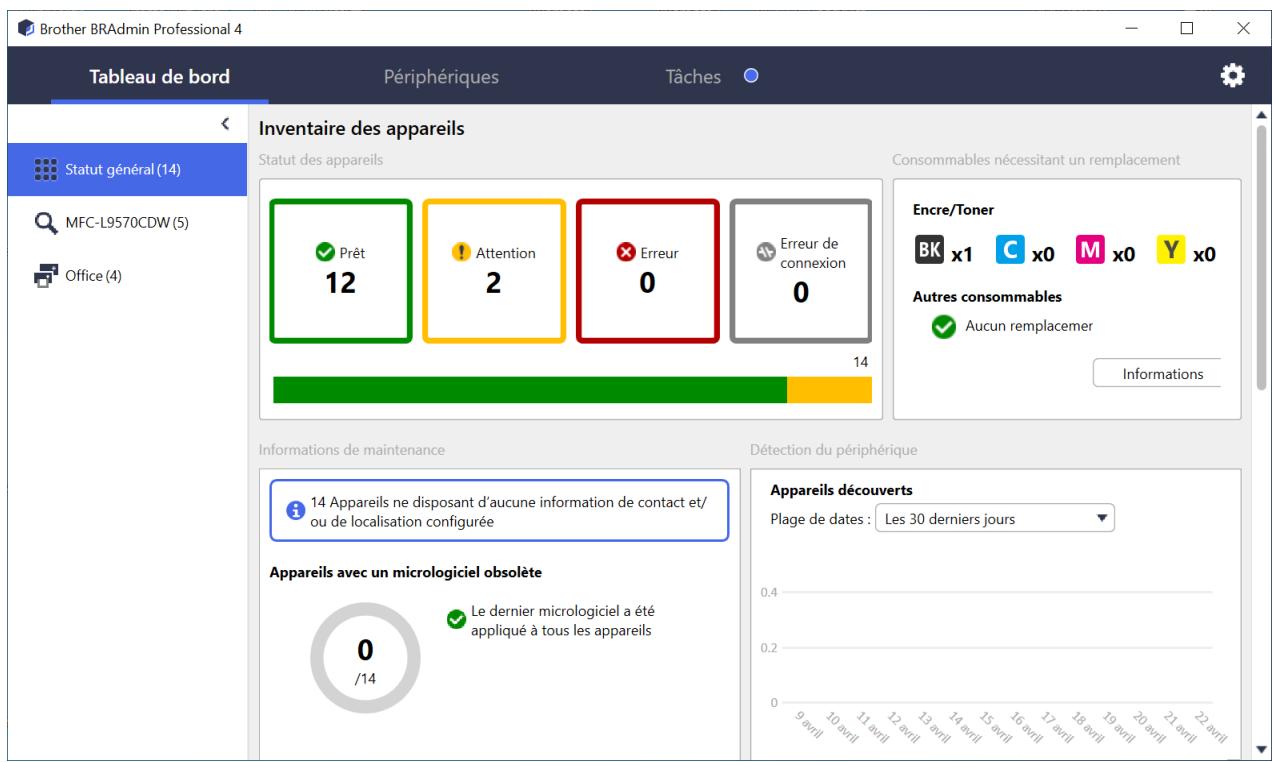Click the Encre/Toner label
This screenshot has height=762, width=1273.
coord(954,211)
